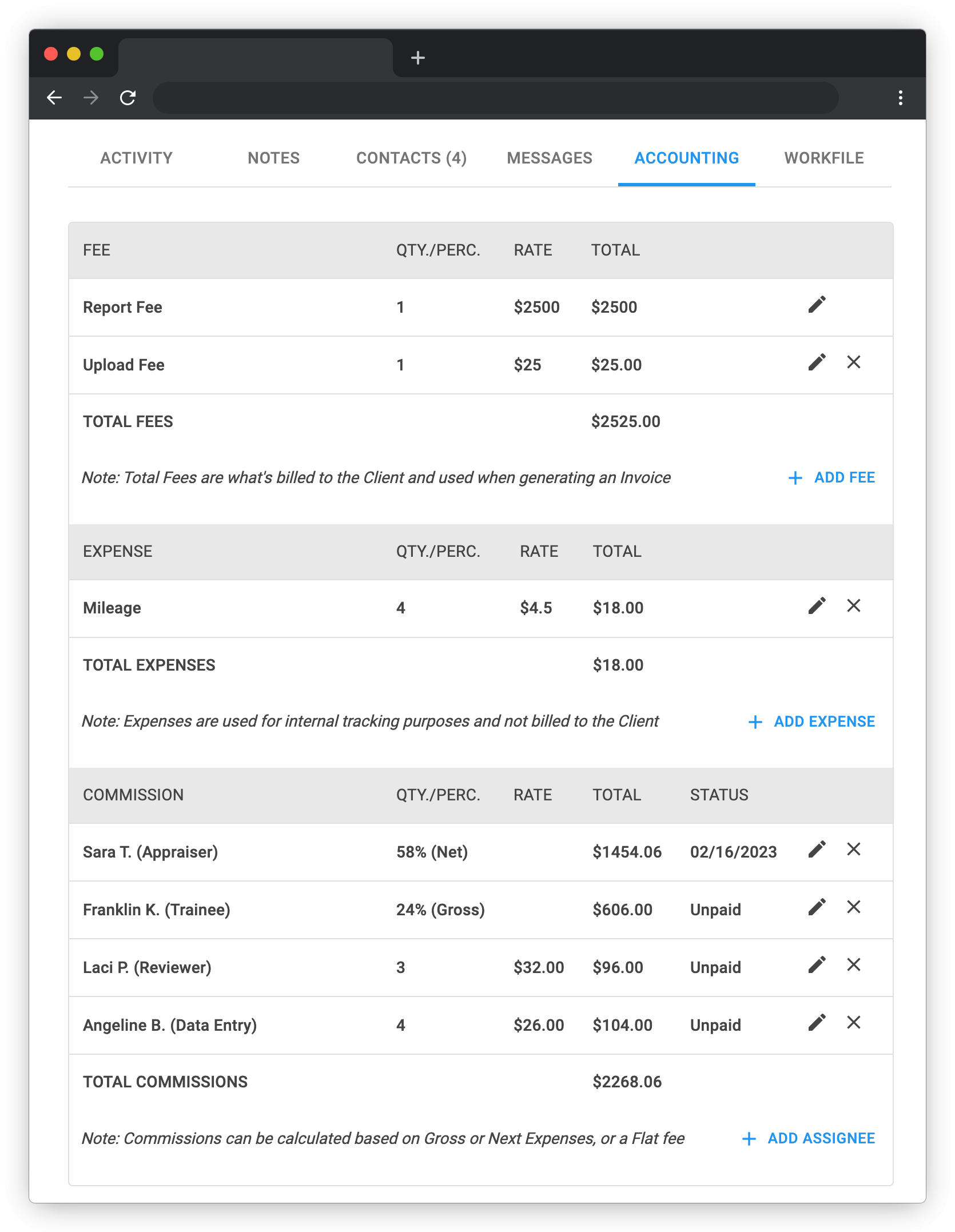Edit Sara T.'s commission entry
This screenshot has width=955, height=1232.
pos(817,850)
